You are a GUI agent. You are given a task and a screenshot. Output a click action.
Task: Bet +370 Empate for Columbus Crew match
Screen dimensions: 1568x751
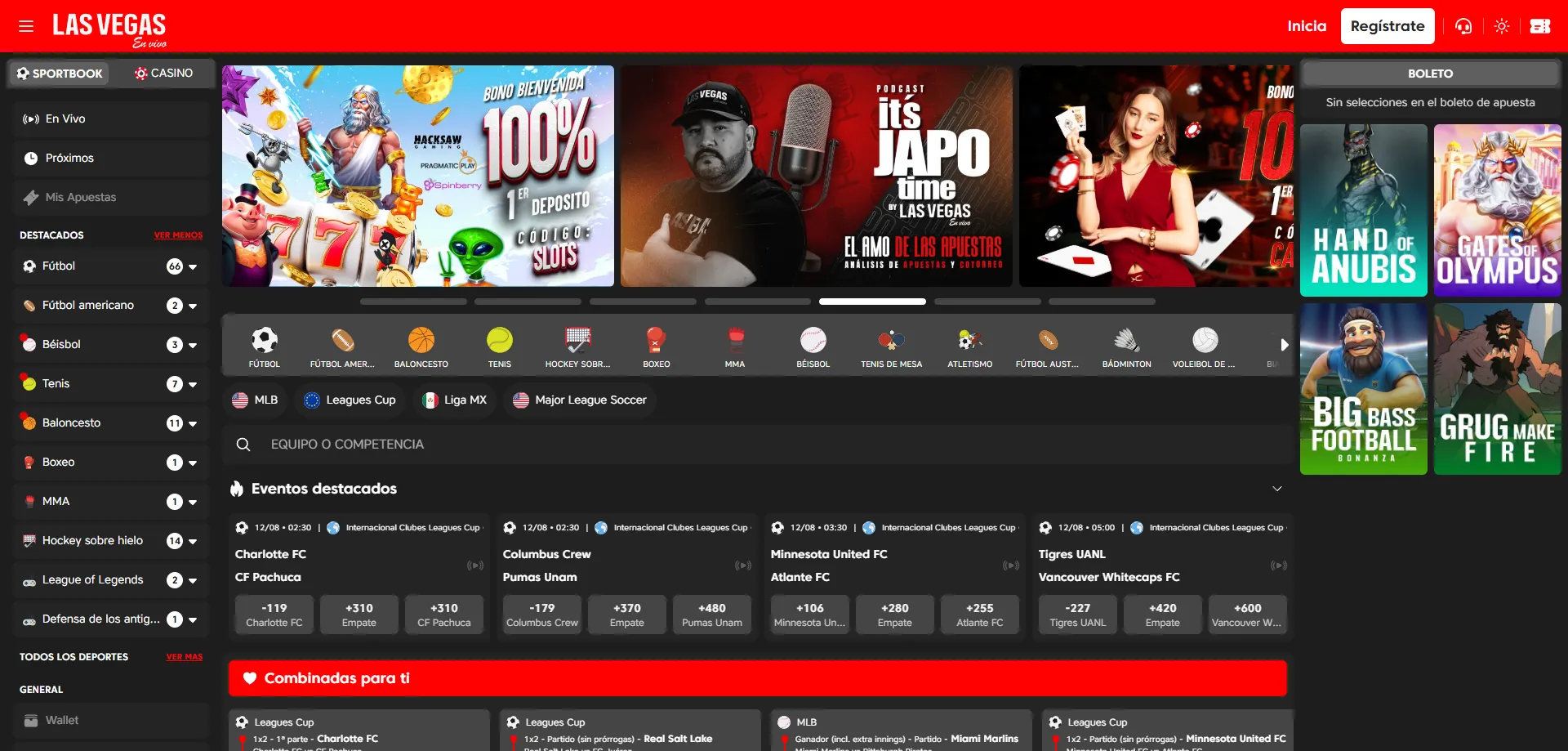click(x=627, y=615)
